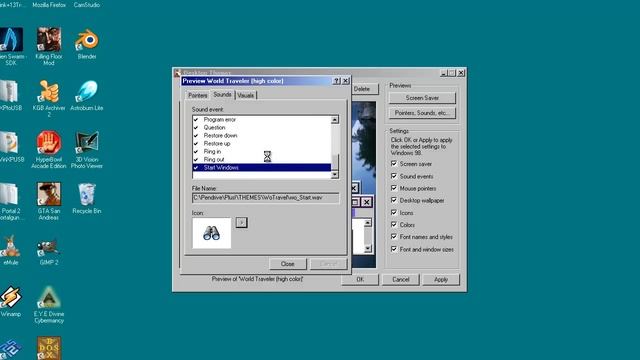
Task: Click scroll down arrow in theme preview window
Action: tap(368, 249)
